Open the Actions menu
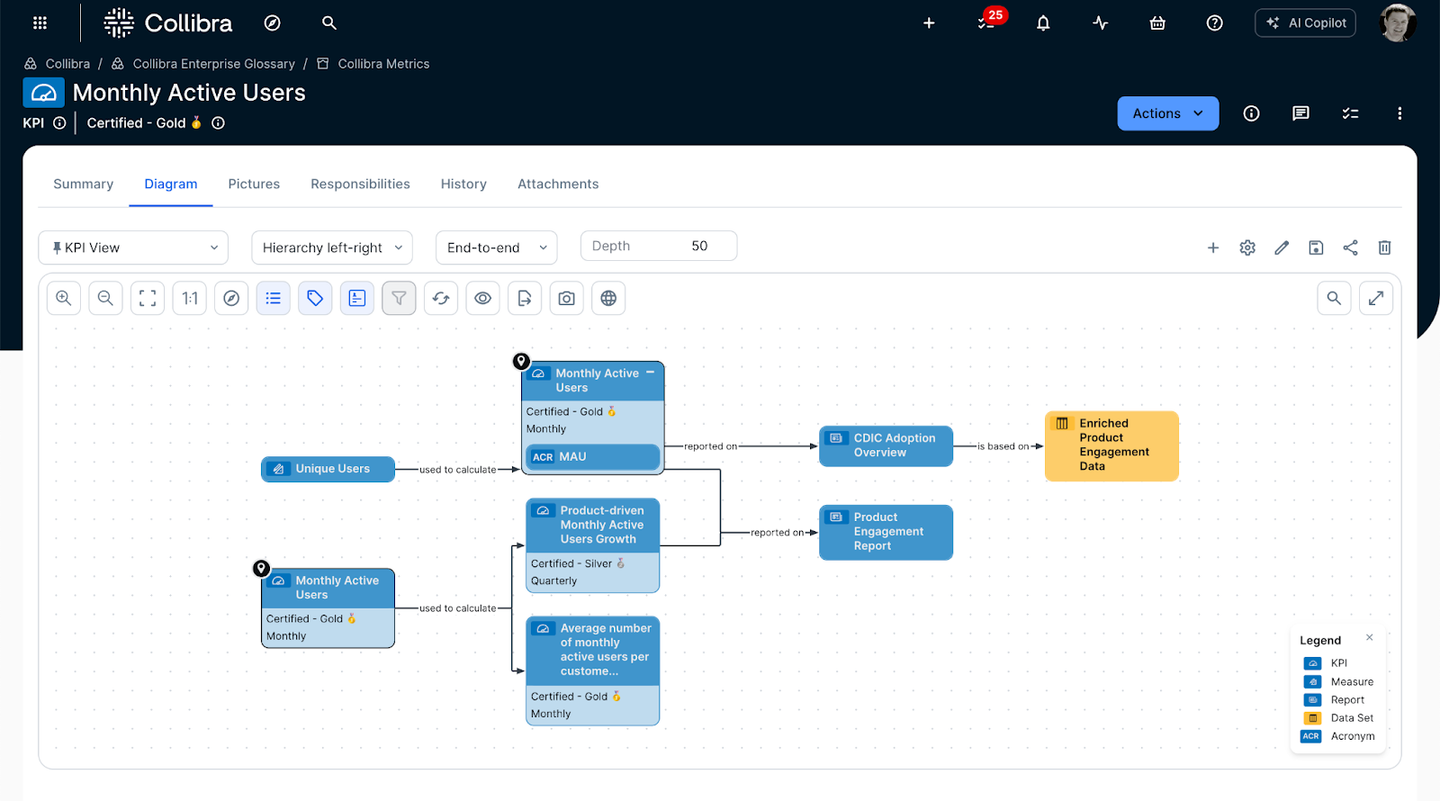 point(1168,113)
